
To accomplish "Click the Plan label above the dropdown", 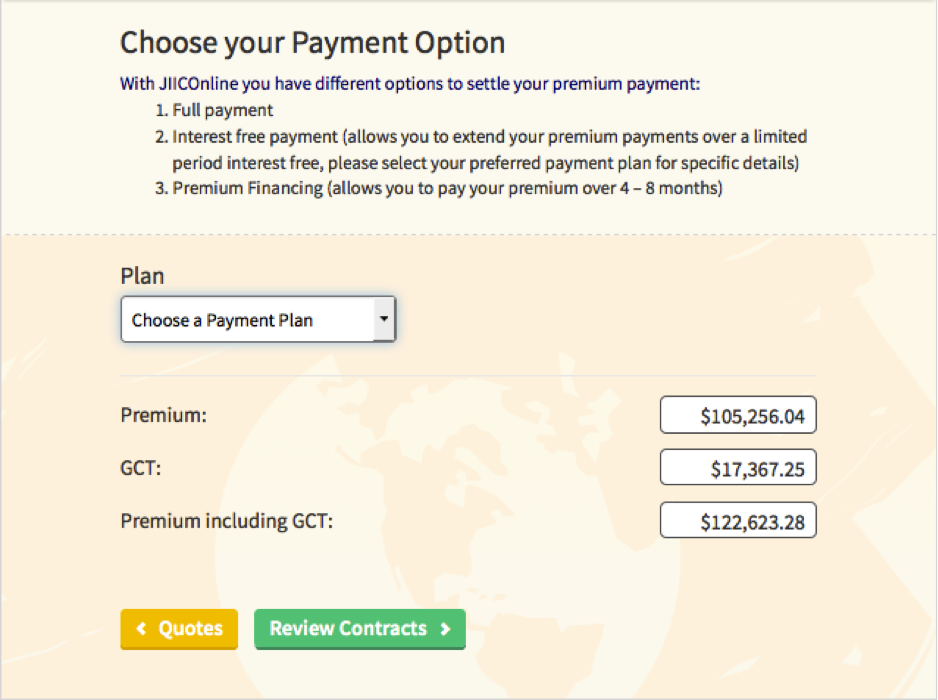I will click(142, 276).
